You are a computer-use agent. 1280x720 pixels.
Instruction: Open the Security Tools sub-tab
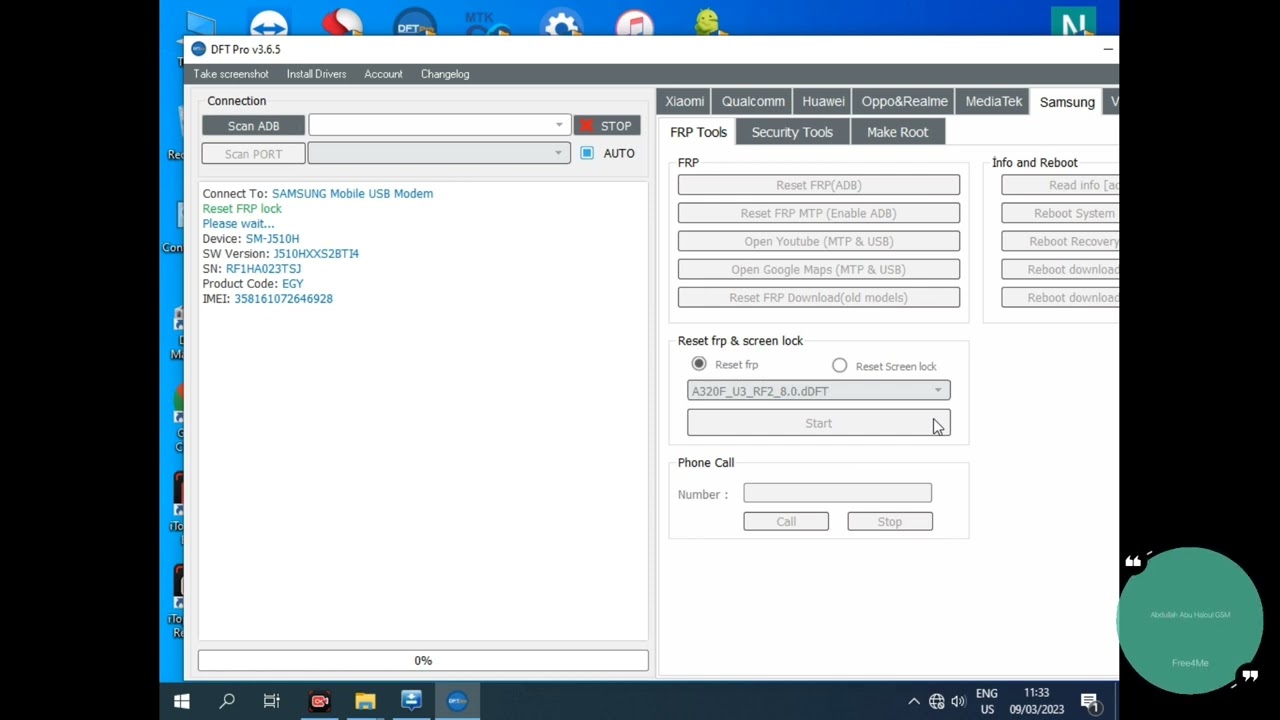click(x=792, y=132)
